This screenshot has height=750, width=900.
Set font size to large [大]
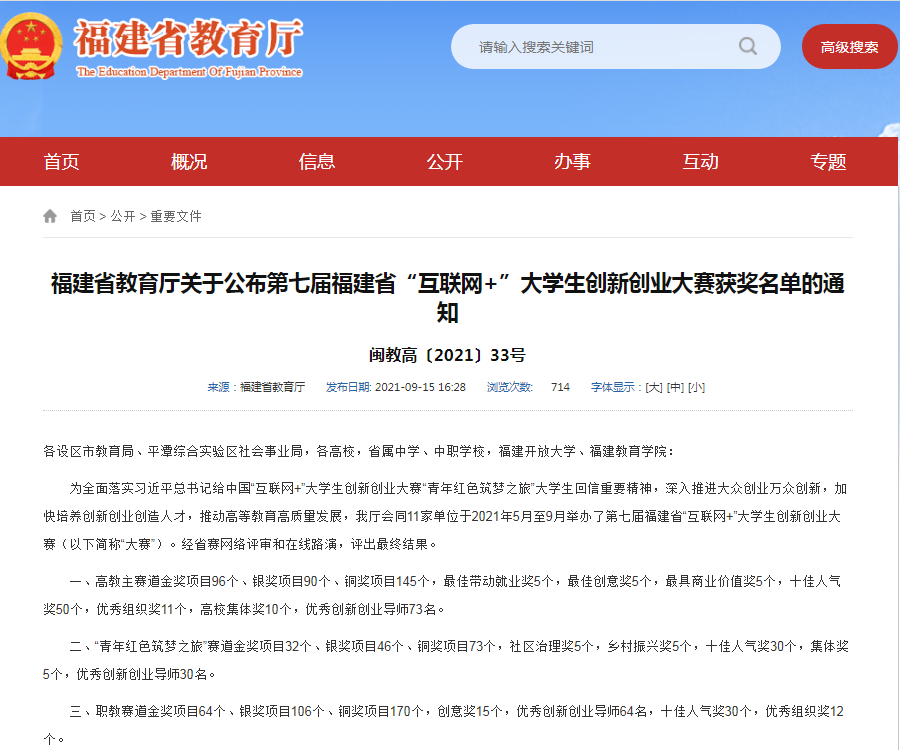(654, 387)
